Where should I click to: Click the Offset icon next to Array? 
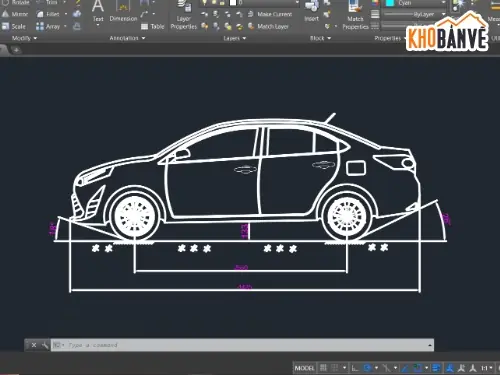77,26
